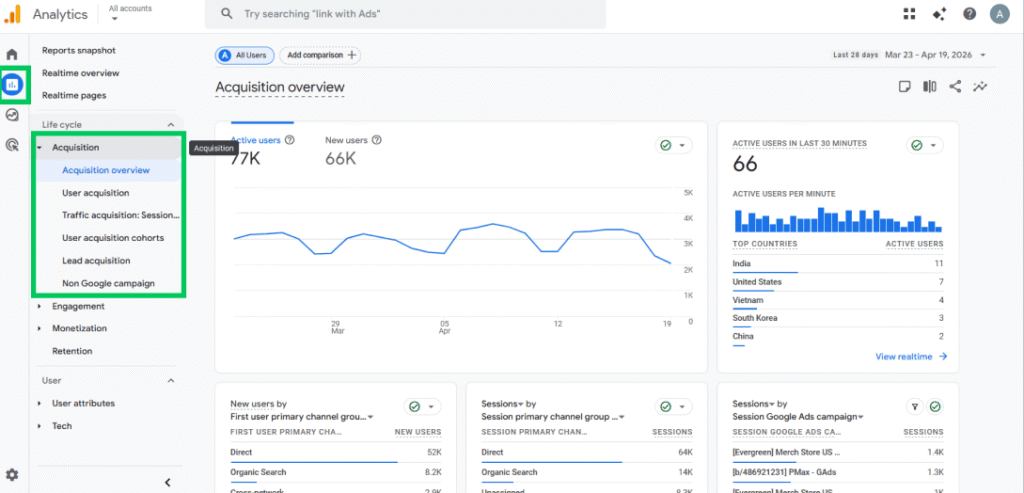Open Realtime overview report
1024x493 pixels.
[x=81, y=73]
